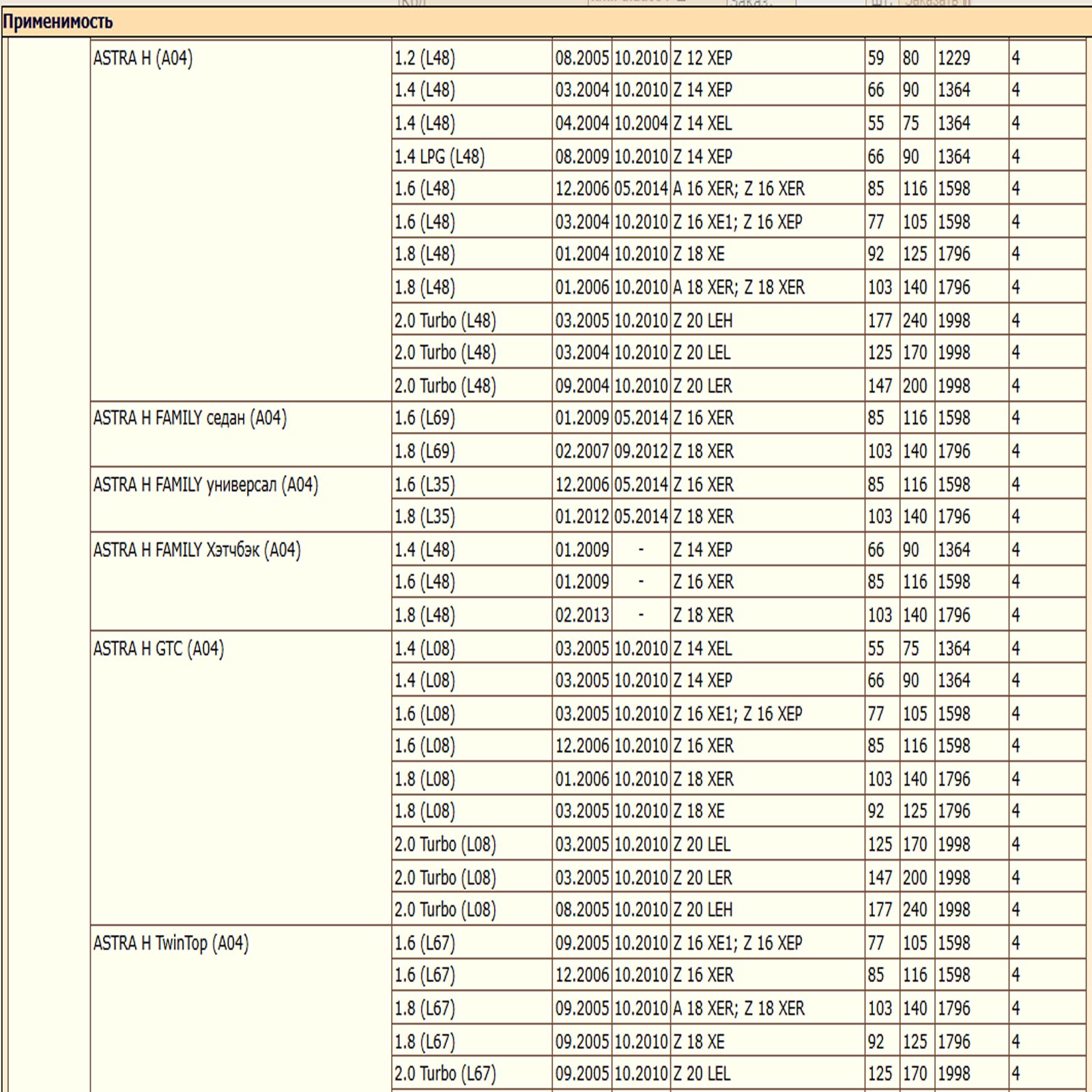Select ASTRA H FAMILY Хэтчбэк (A04) model
Screen dimensions: 1092x1092
point(197,550)
